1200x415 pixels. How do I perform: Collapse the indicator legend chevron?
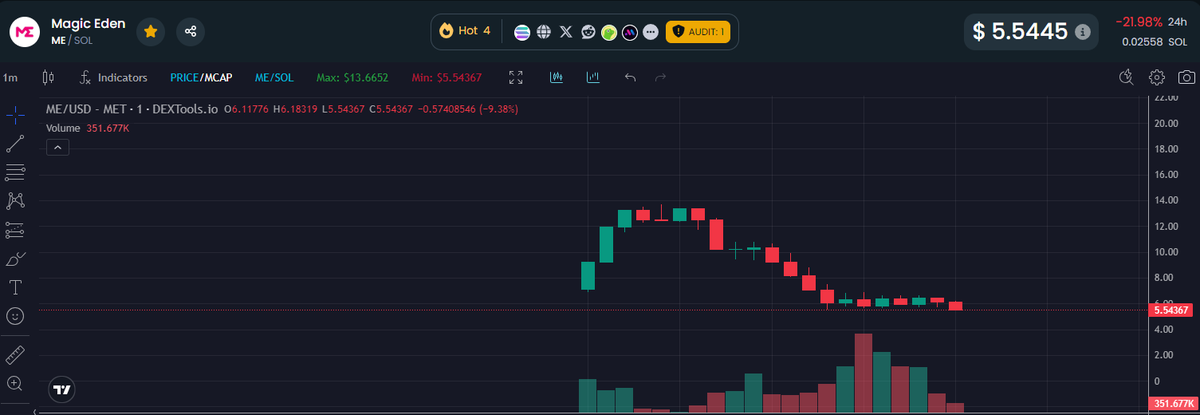tap(58, 147)
